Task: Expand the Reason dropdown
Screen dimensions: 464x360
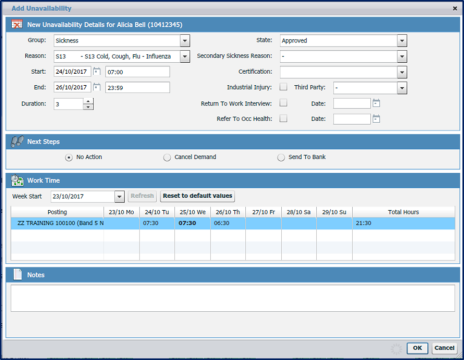Action: (185, 56)
